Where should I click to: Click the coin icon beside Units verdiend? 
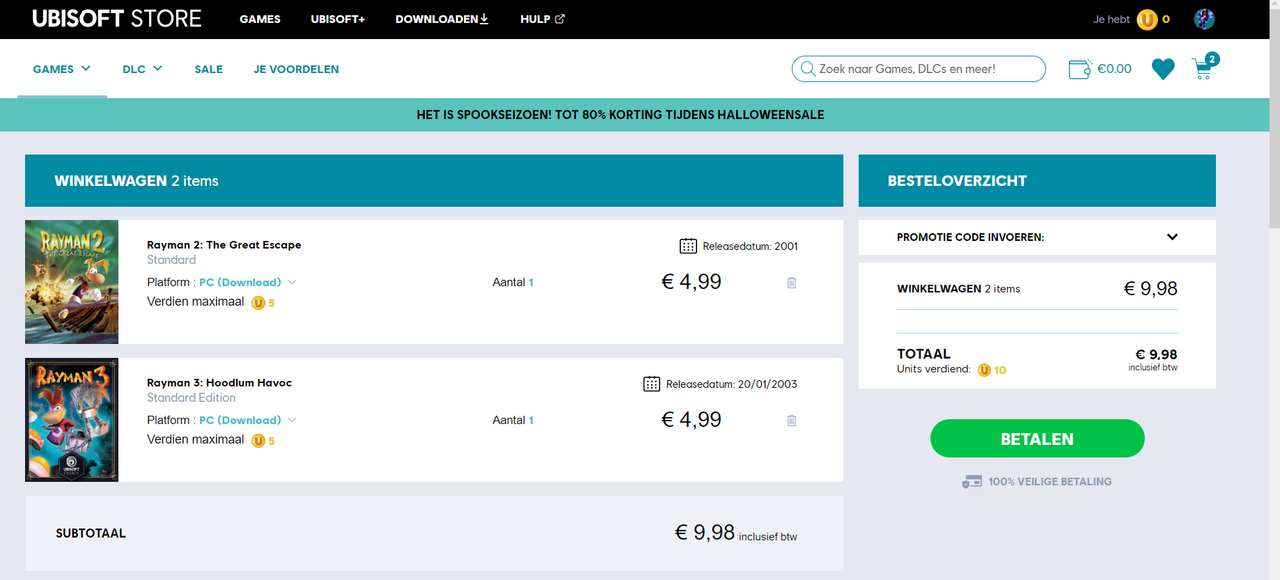(984, 369)
